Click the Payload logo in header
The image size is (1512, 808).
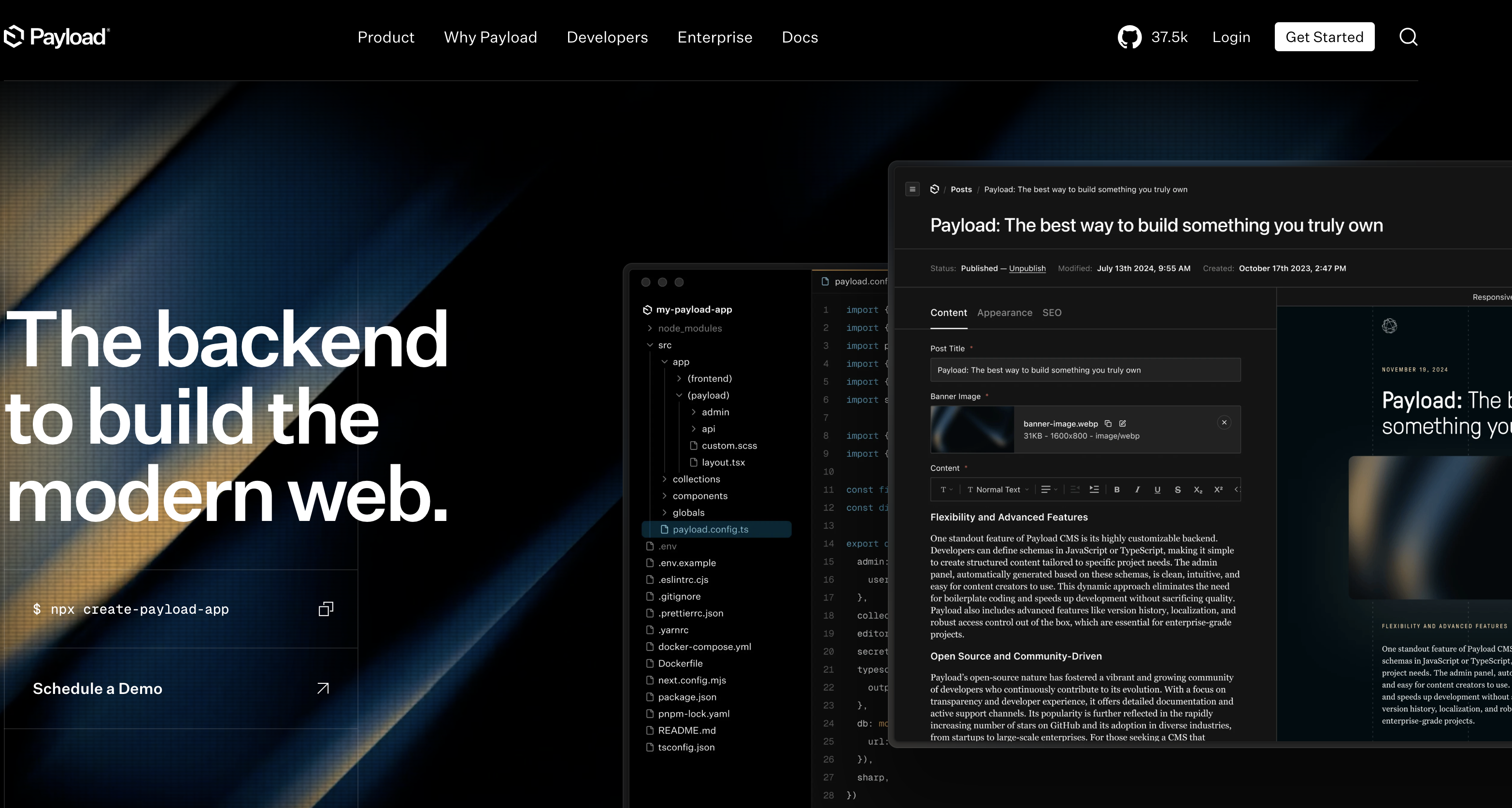pos(57,37)
